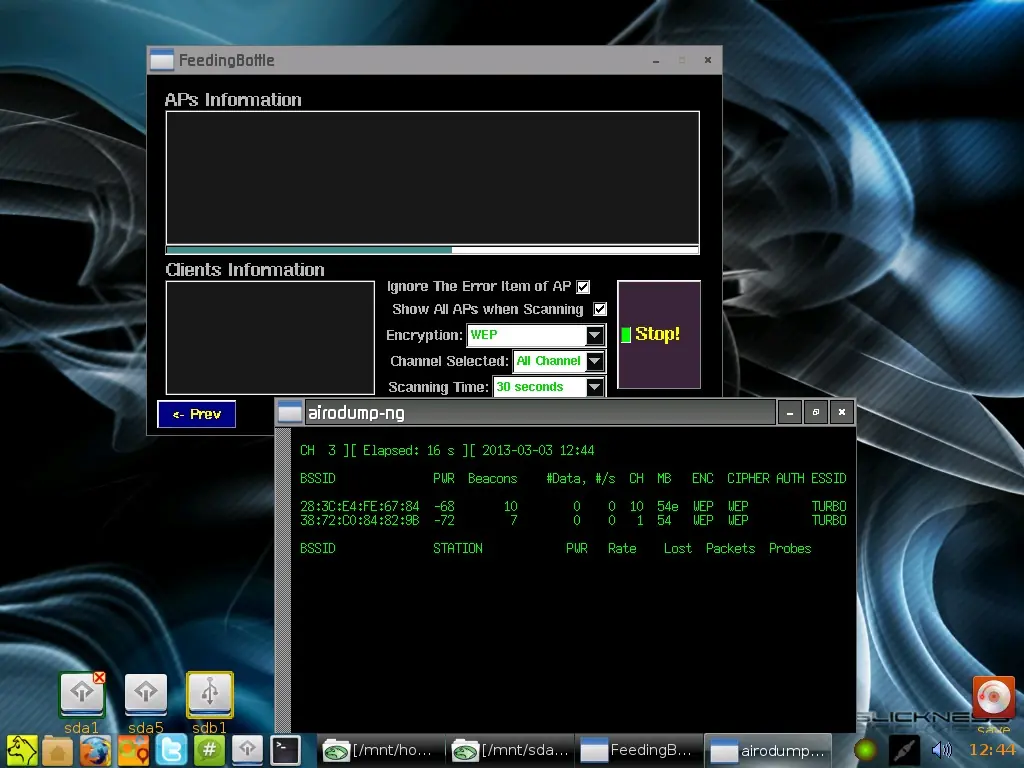1024x768 pixels.
Task: Minimize the airodump-ng window
Action: [x=790, y=413]
